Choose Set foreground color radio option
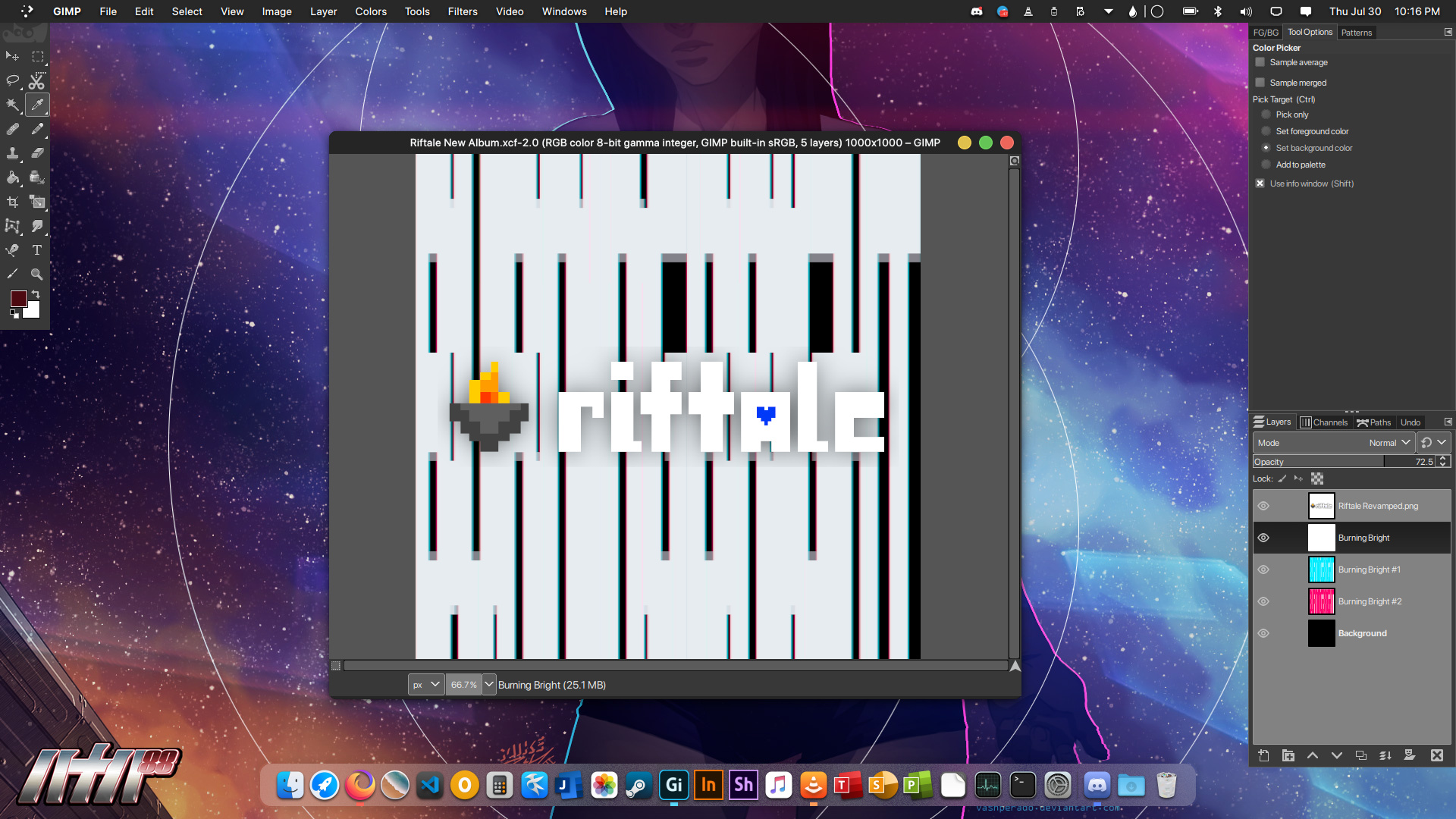Image resolution: width=1456 pixels, height=819 pixels. click(1266, 131)
